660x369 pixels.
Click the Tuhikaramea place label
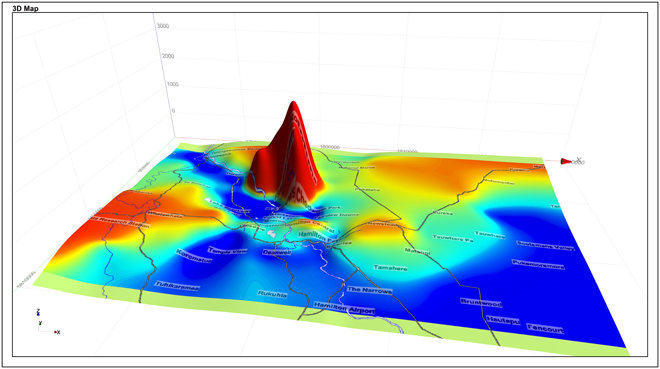coord(177,286)
